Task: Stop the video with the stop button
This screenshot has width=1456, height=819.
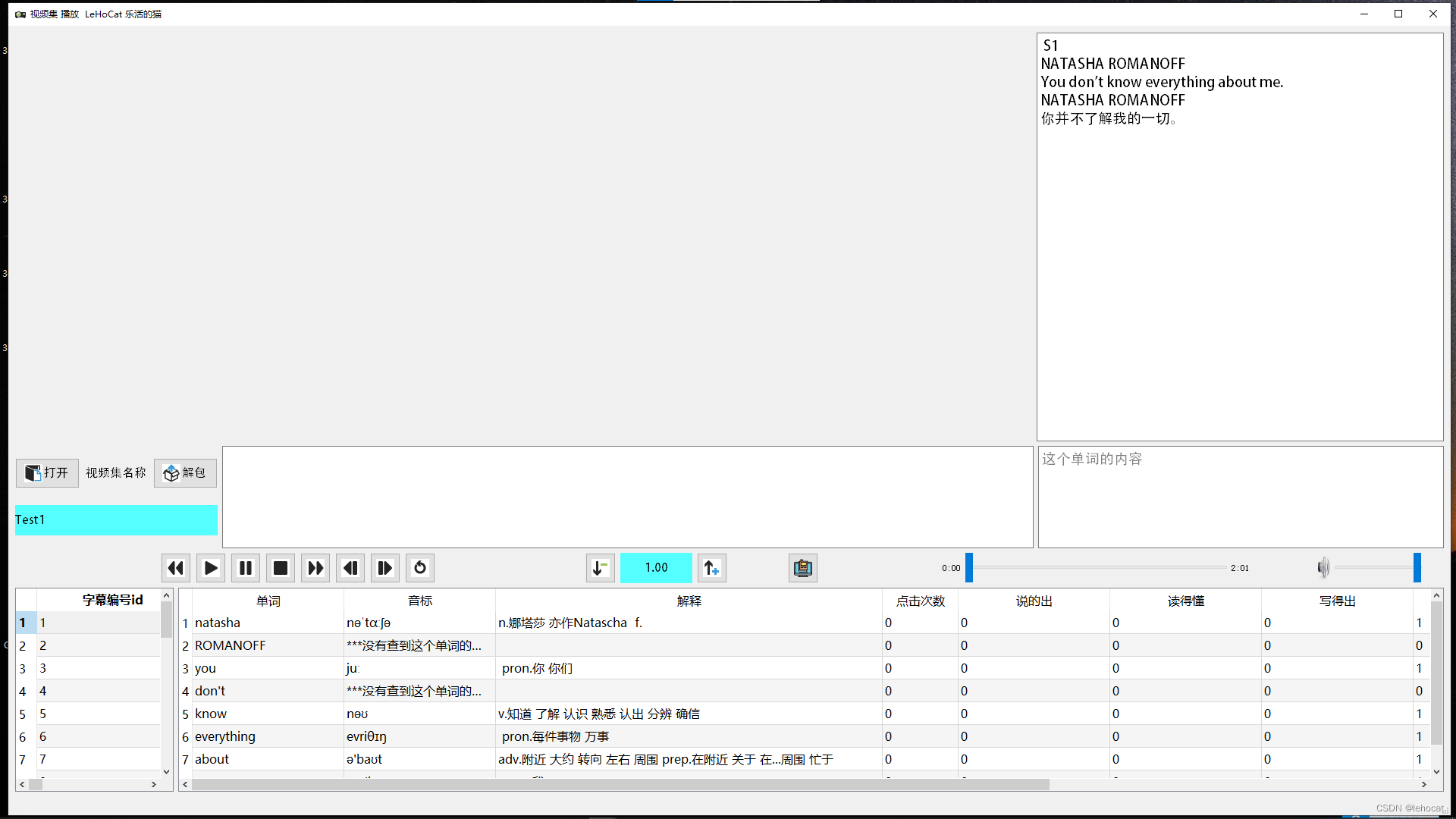Action: point(280,568)
